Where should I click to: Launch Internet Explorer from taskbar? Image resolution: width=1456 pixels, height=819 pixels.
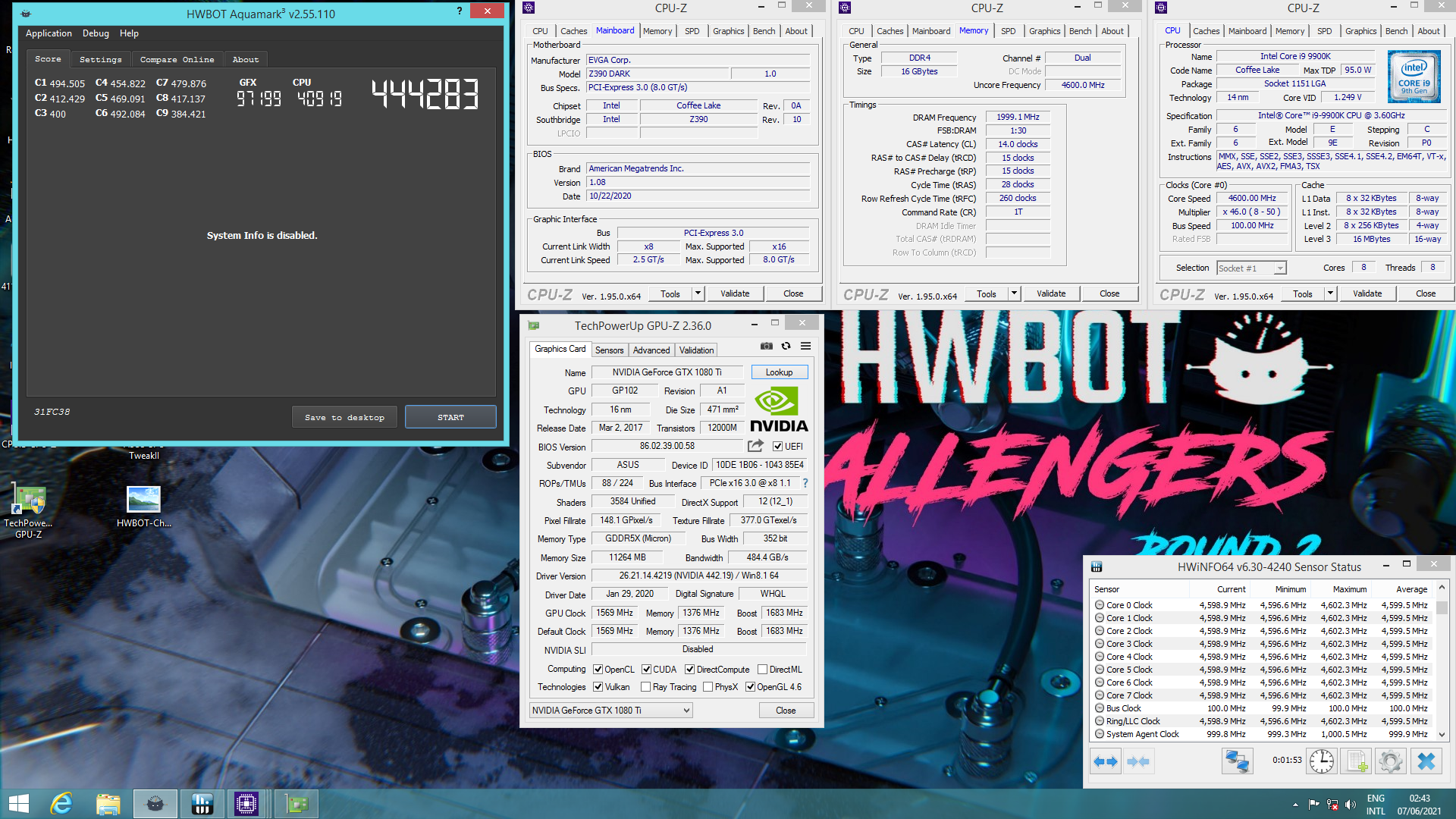[61, 804]
